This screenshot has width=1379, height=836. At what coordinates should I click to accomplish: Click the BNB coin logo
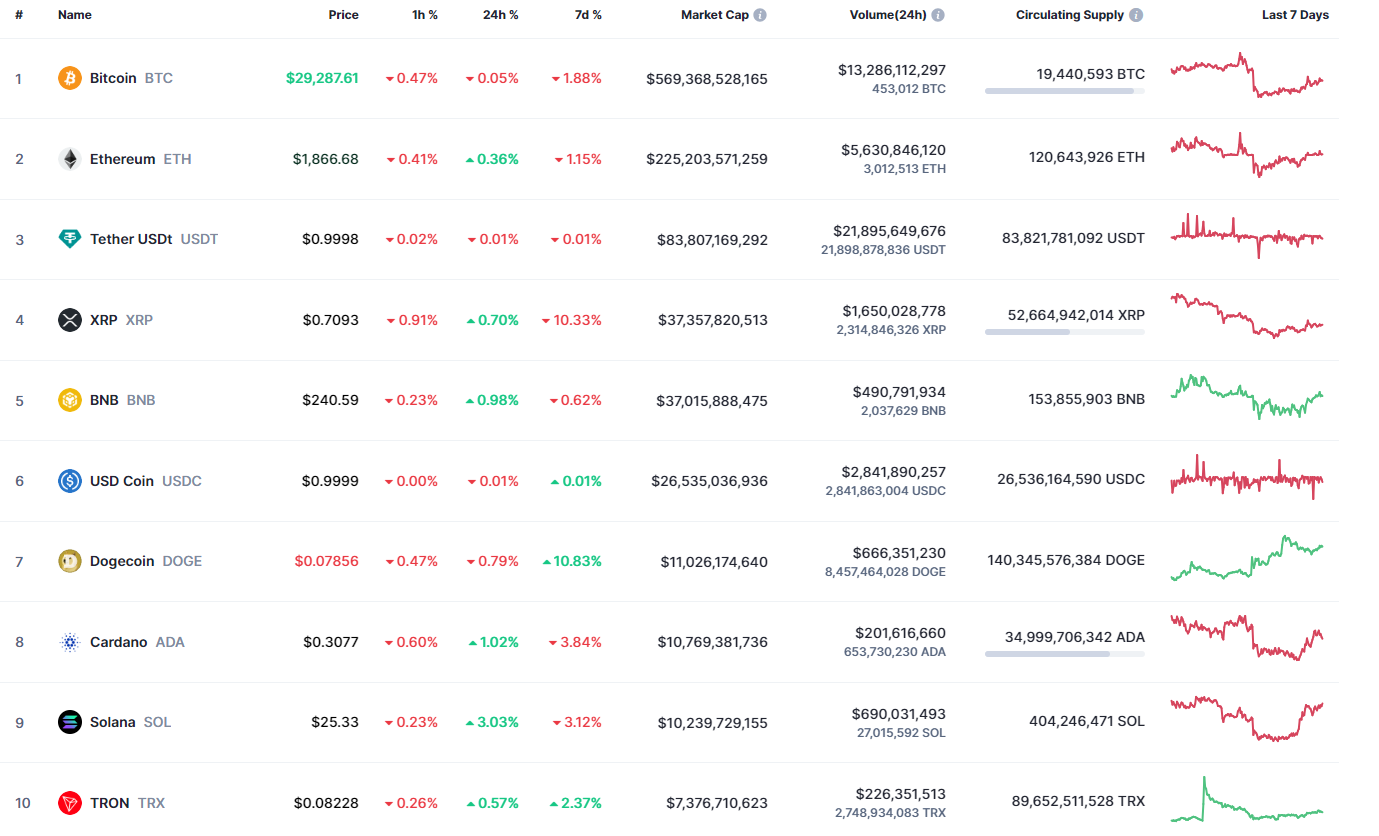pyautogui.click(x=68, y=399)
